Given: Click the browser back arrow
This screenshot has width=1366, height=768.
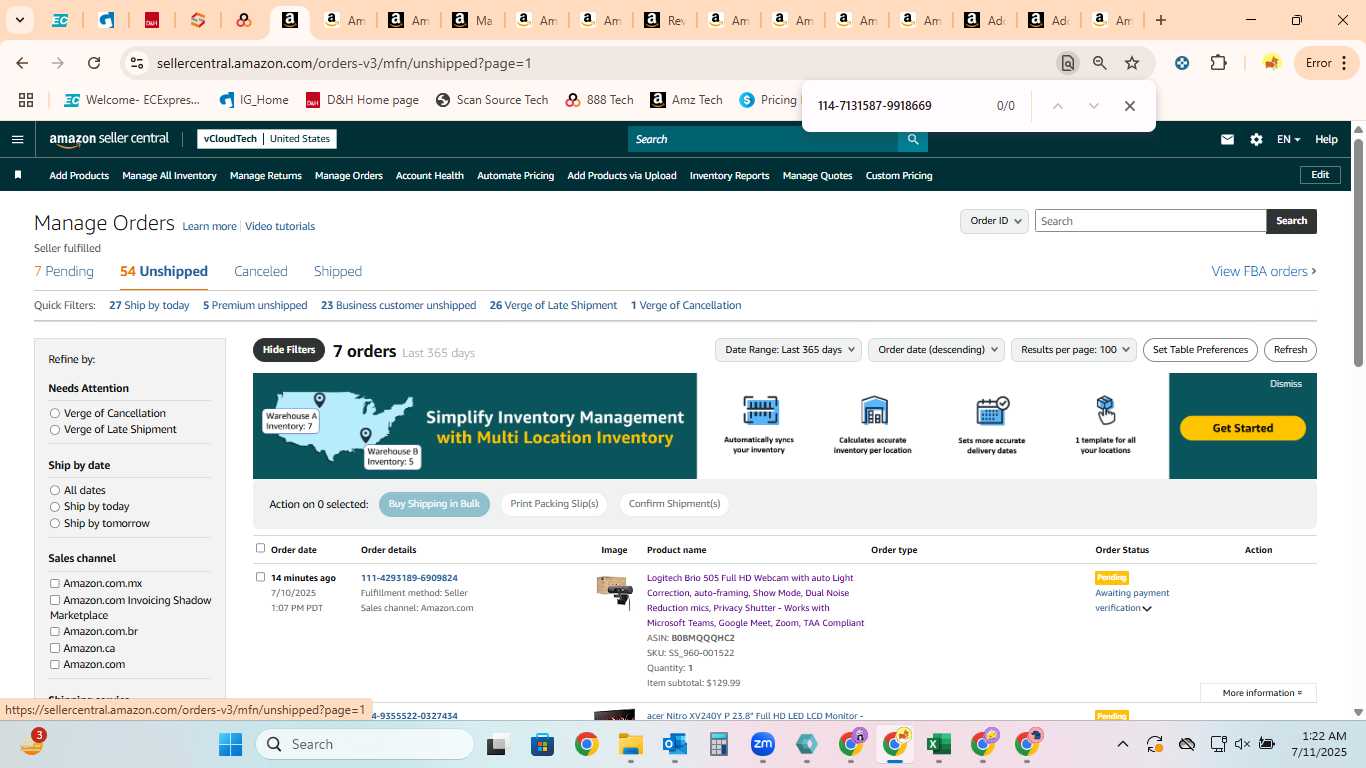Looking at the screenshot, I should pos(22,63).
